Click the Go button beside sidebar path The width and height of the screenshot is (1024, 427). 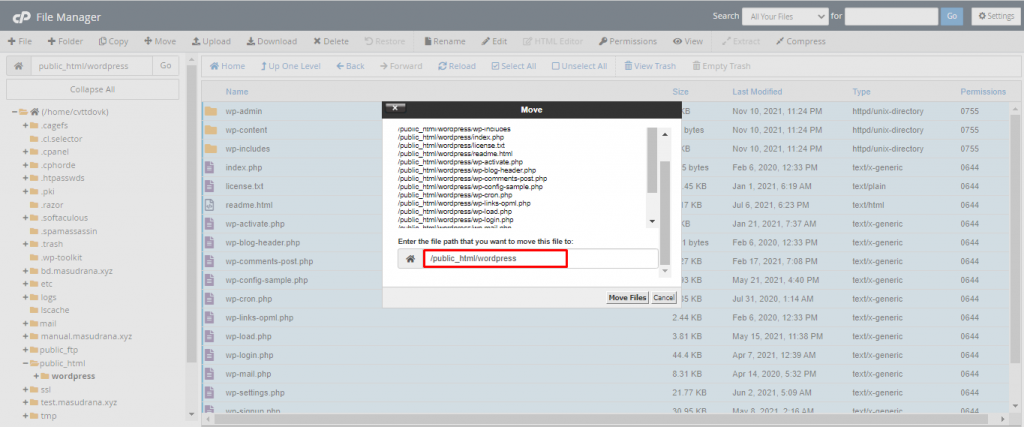(x=165, y=66)
